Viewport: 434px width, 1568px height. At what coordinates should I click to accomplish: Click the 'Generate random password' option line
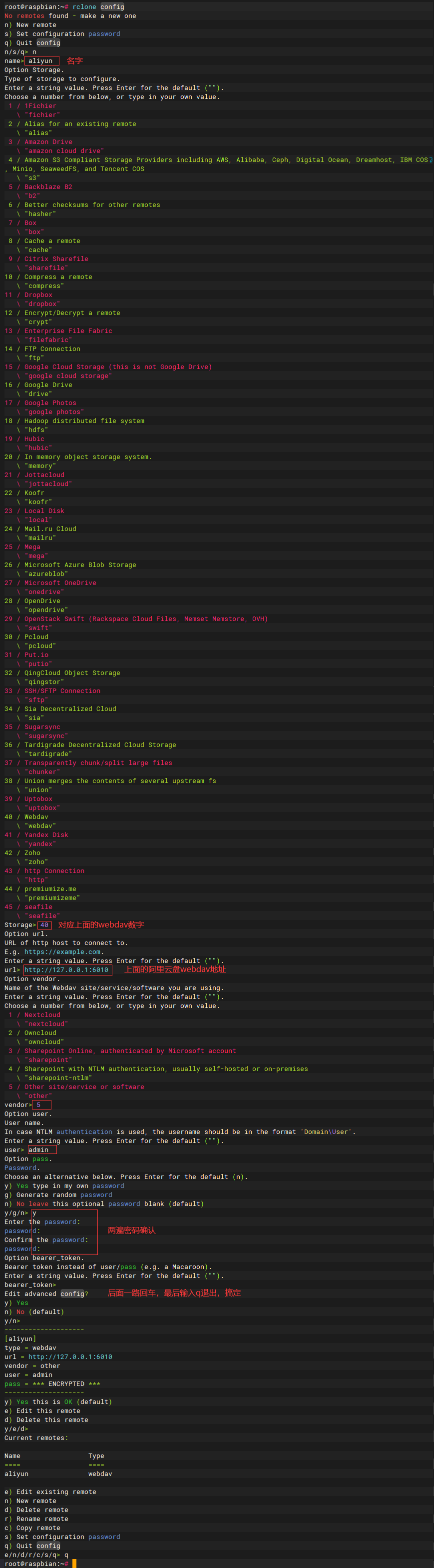[58, 1195]
